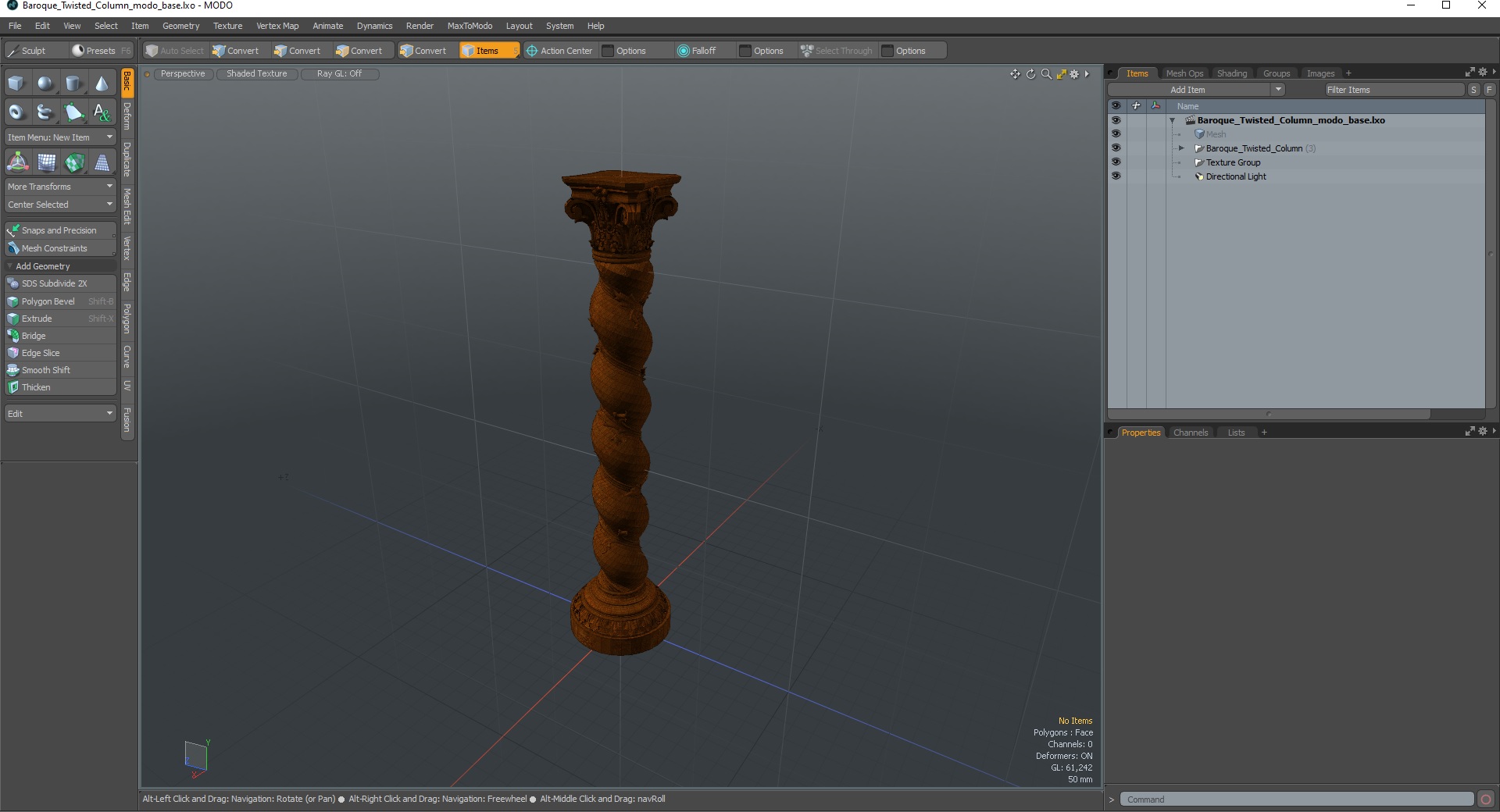This screenshot has height=812, width=1500.
Task: Open the Geometry menu
Action: pos(180,26)
